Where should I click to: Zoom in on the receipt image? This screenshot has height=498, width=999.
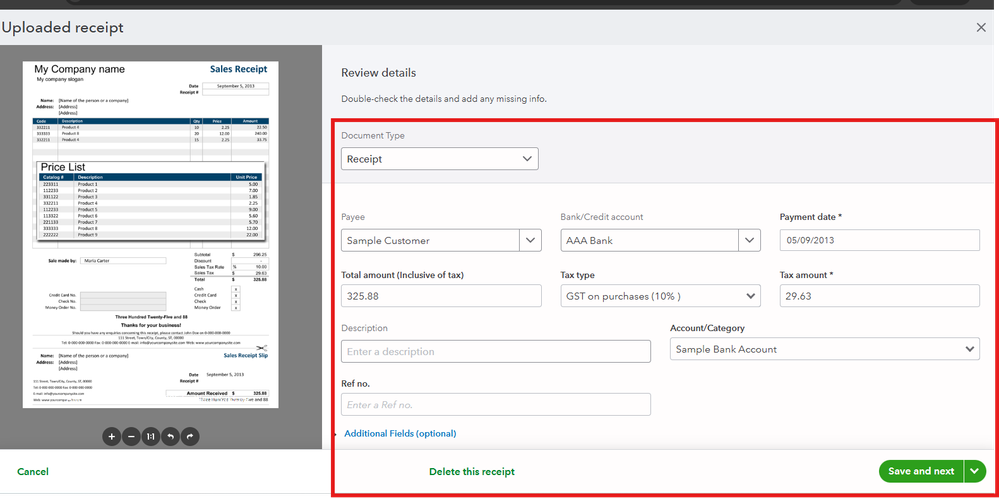(x=111, y=436)
